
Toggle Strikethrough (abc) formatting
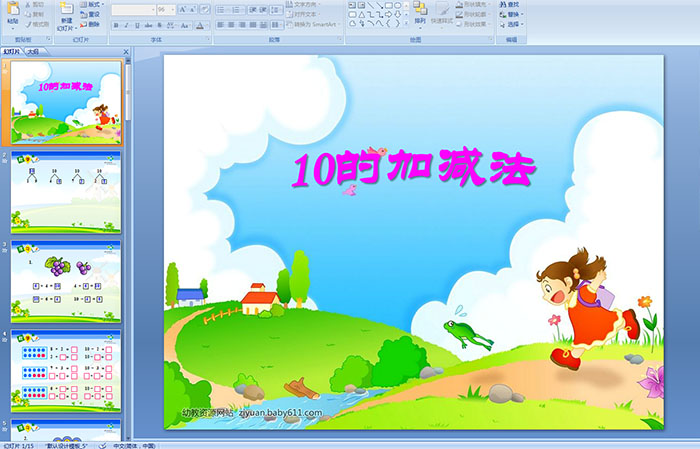(148, 25)
